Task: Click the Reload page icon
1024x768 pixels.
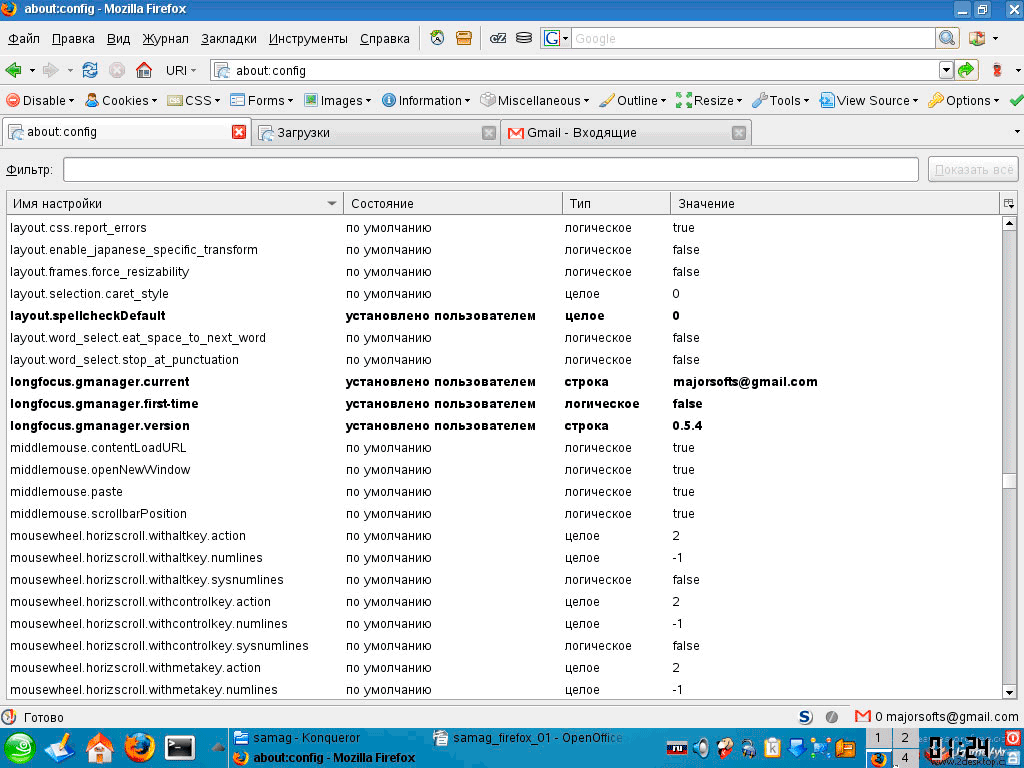Action: click(x=90, y=70)
